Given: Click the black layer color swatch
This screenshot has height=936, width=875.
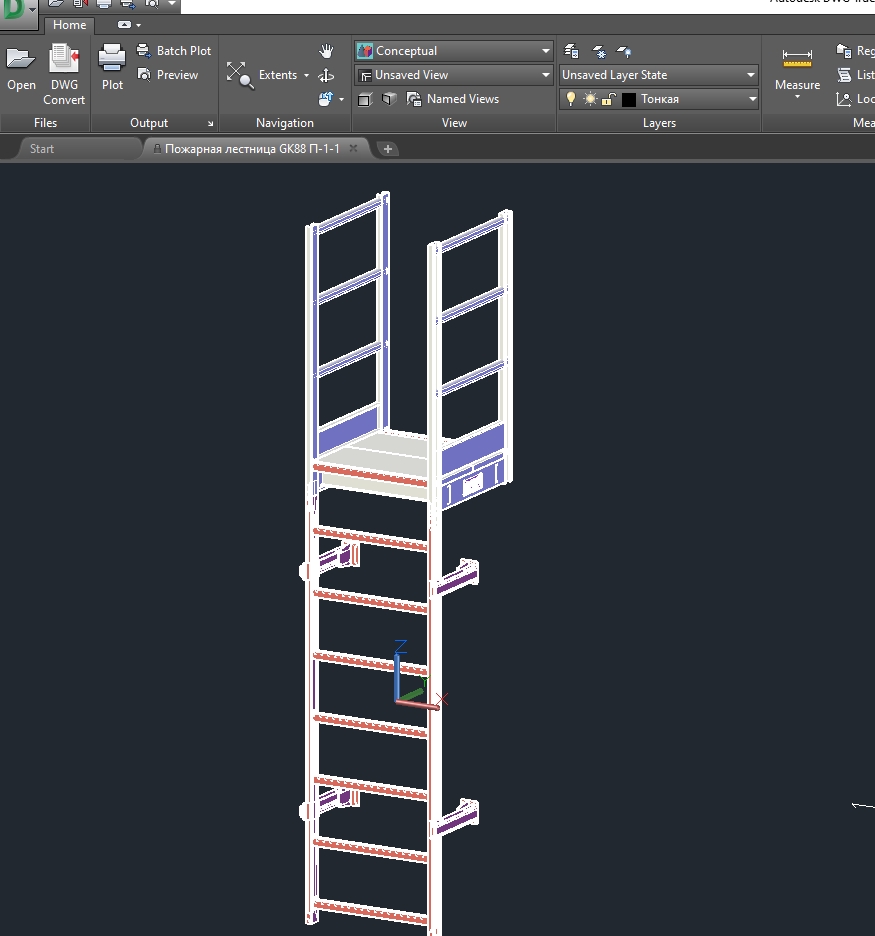Looking at the screenshot, I should point(629,99).
